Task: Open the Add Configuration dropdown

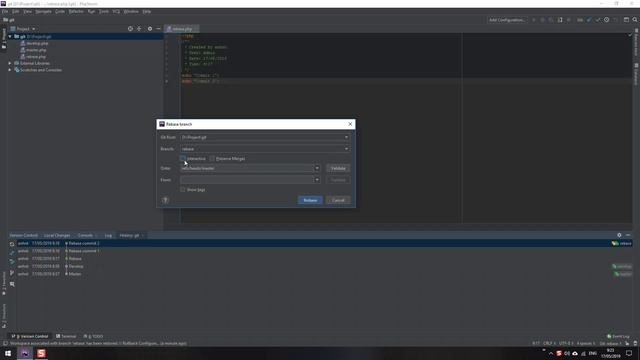Action: coord(507,20)
